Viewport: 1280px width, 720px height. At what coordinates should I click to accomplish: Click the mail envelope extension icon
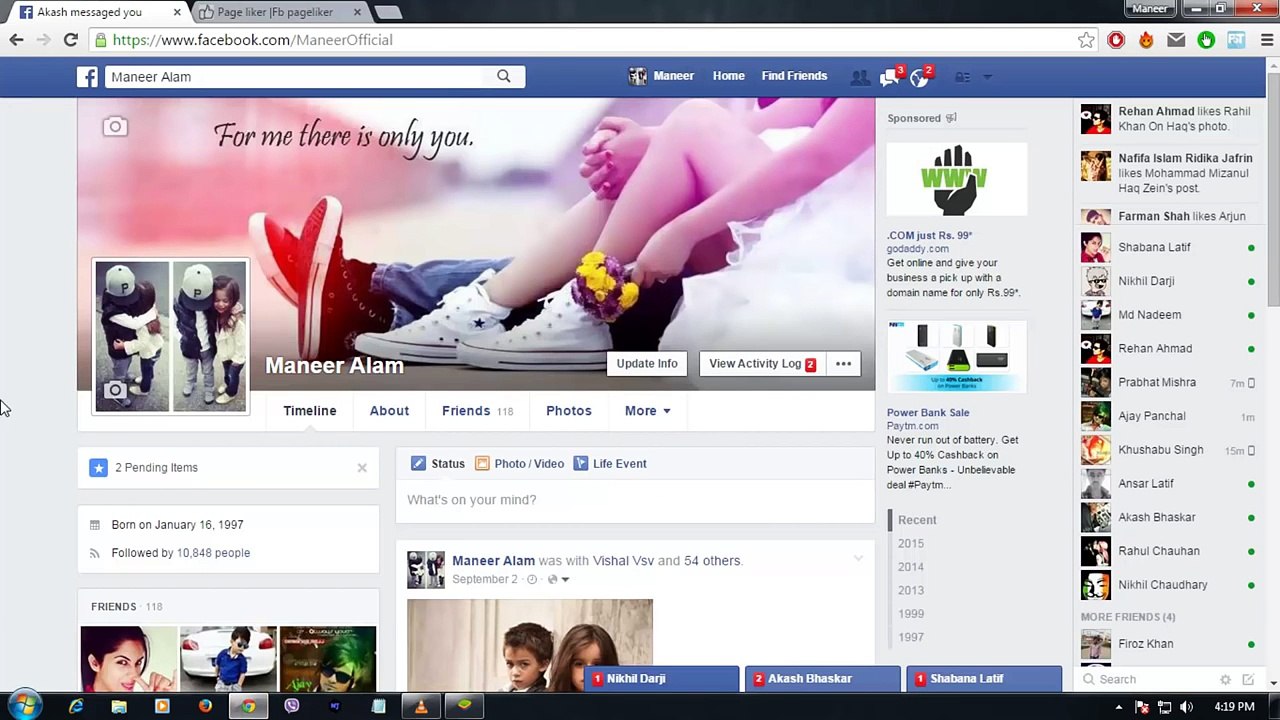(x=1176, y=40)
